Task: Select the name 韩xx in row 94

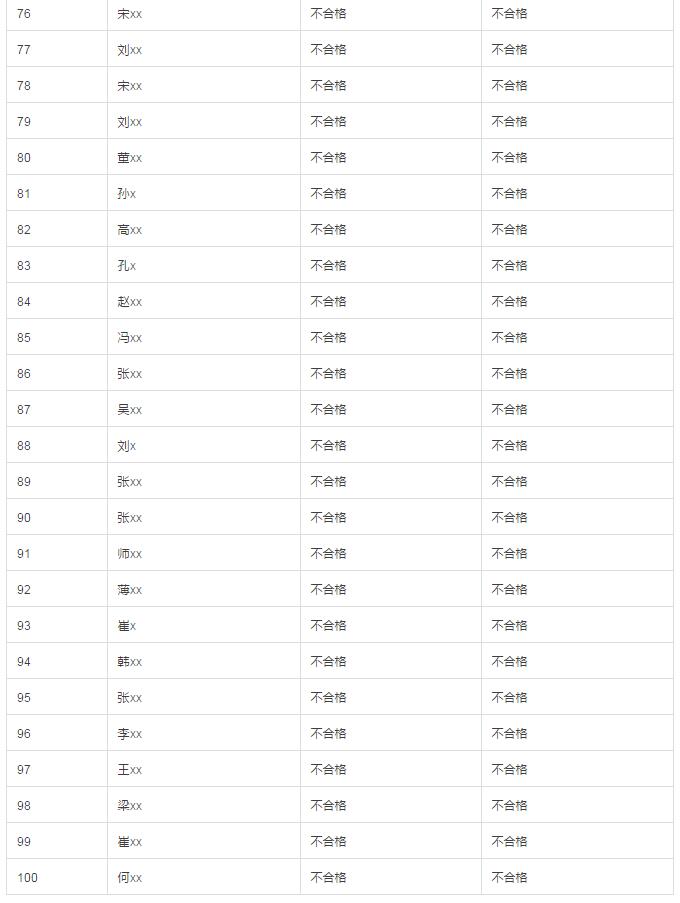Action: 130,662
